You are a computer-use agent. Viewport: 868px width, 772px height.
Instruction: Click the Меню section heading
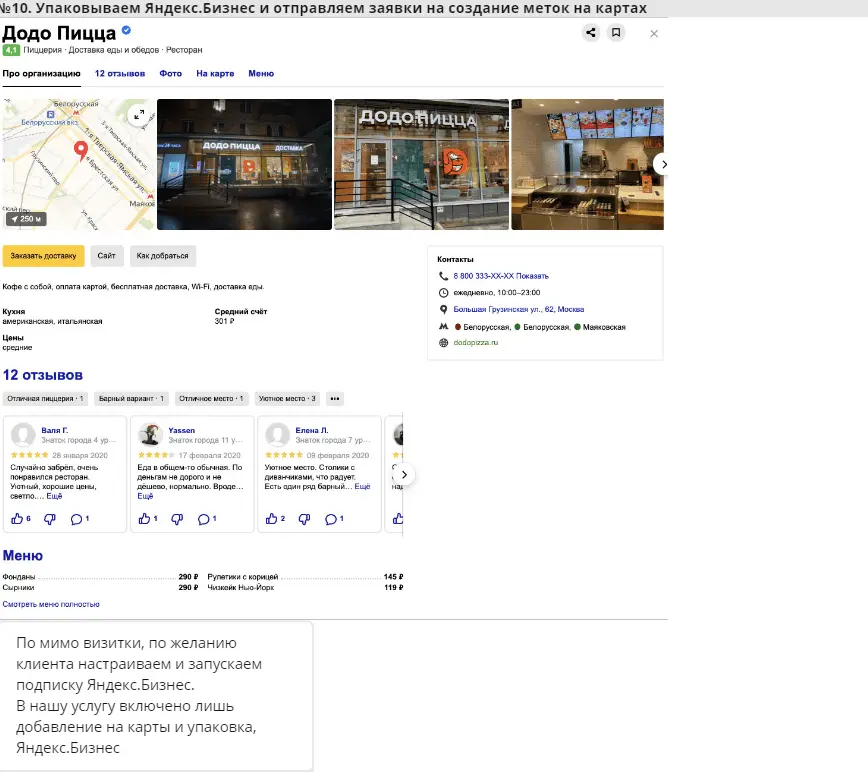coord(23,556)
